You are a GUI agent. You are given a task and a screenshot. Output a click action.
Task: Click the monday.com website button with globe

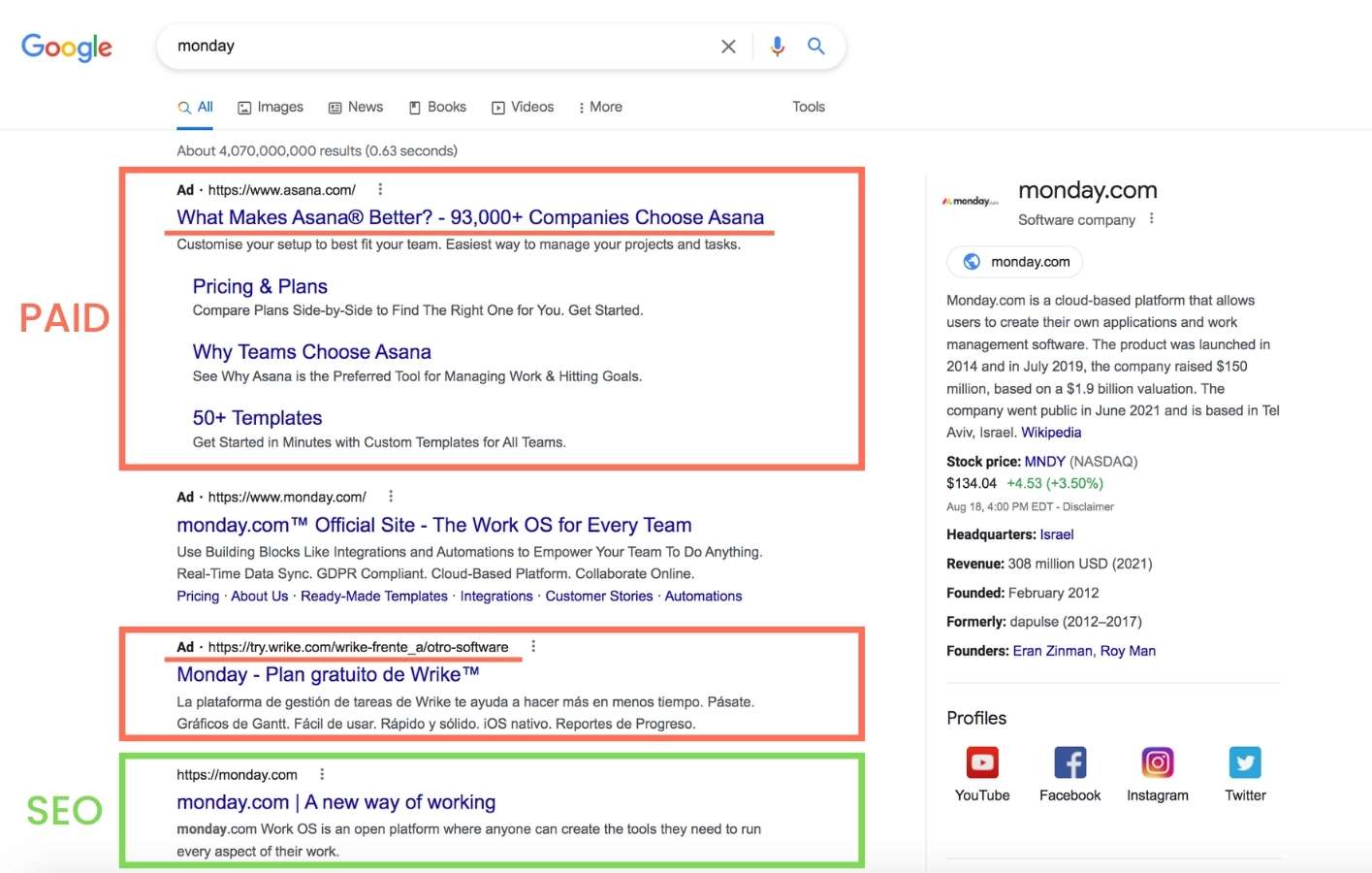coord(1015,262)
